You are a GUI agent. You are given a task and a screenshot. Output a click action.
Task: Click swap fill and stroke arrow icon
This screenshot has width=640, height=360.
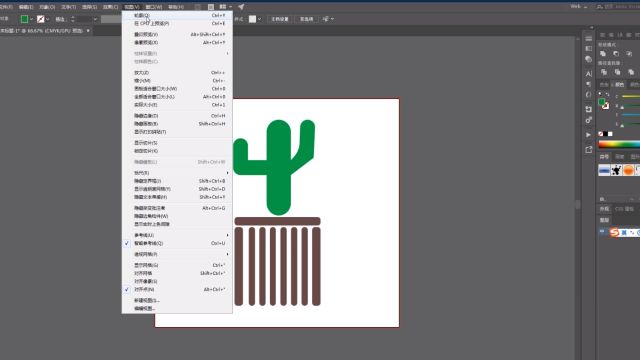(x=607, y=95)
